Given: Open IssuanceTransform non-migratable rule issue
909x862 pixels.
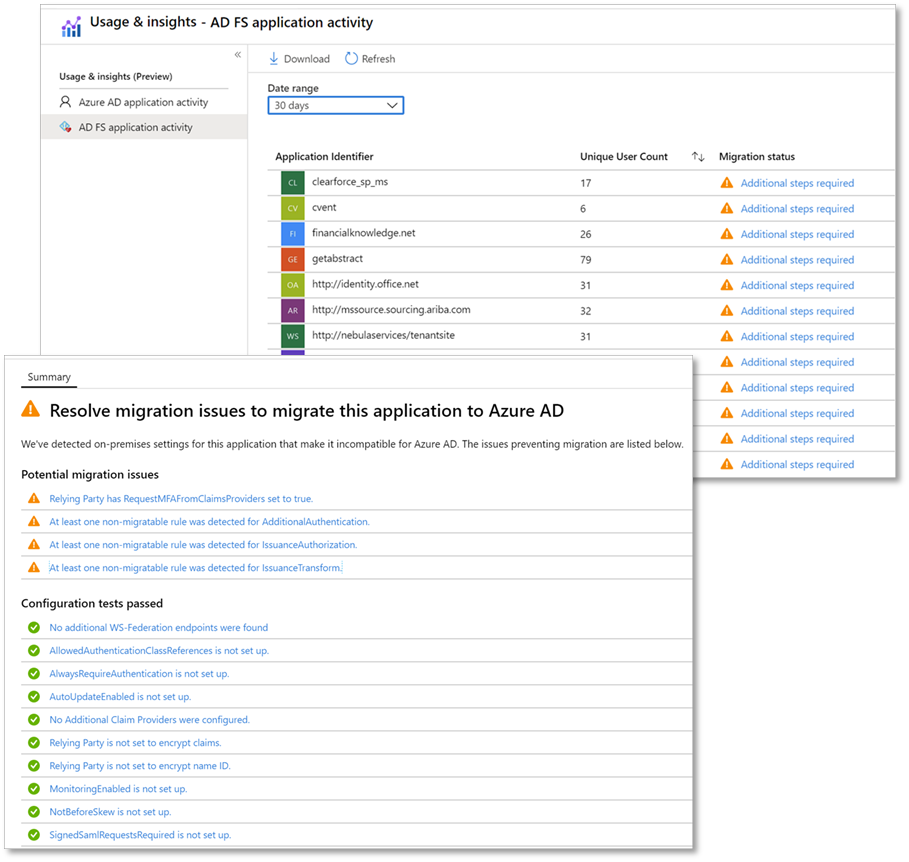Looking at the screenshot, I should (196, 568).
